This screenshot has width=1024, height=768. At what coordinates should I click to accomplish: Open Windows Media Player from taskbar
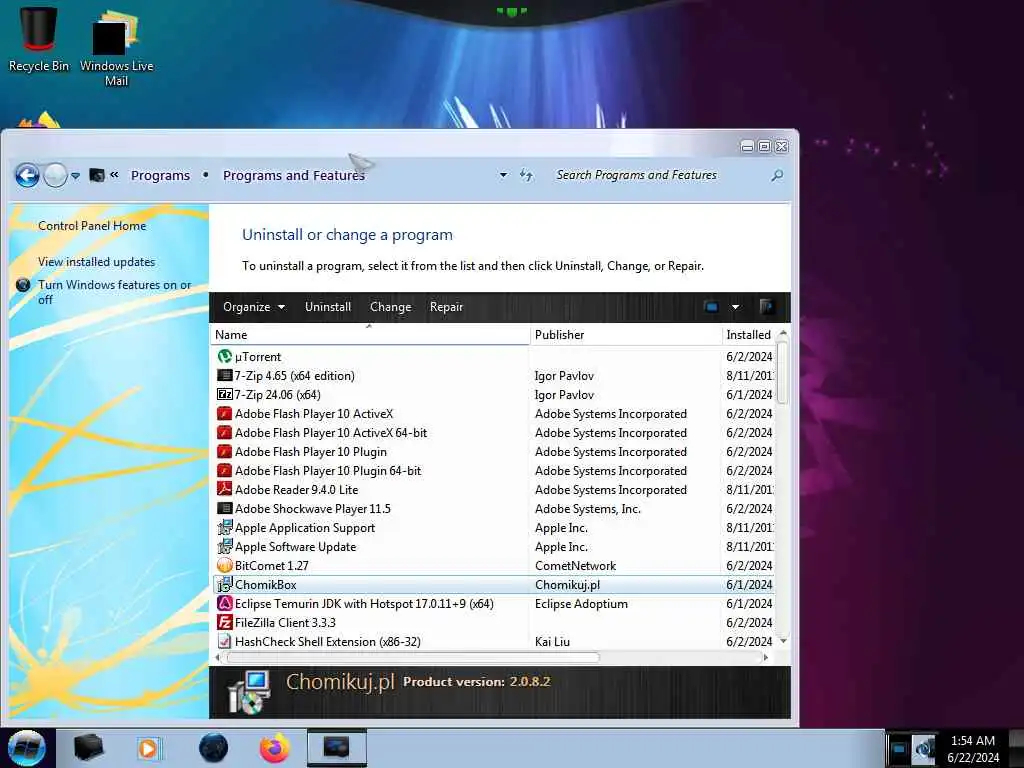pyautogui.click(x=148, y=748)
